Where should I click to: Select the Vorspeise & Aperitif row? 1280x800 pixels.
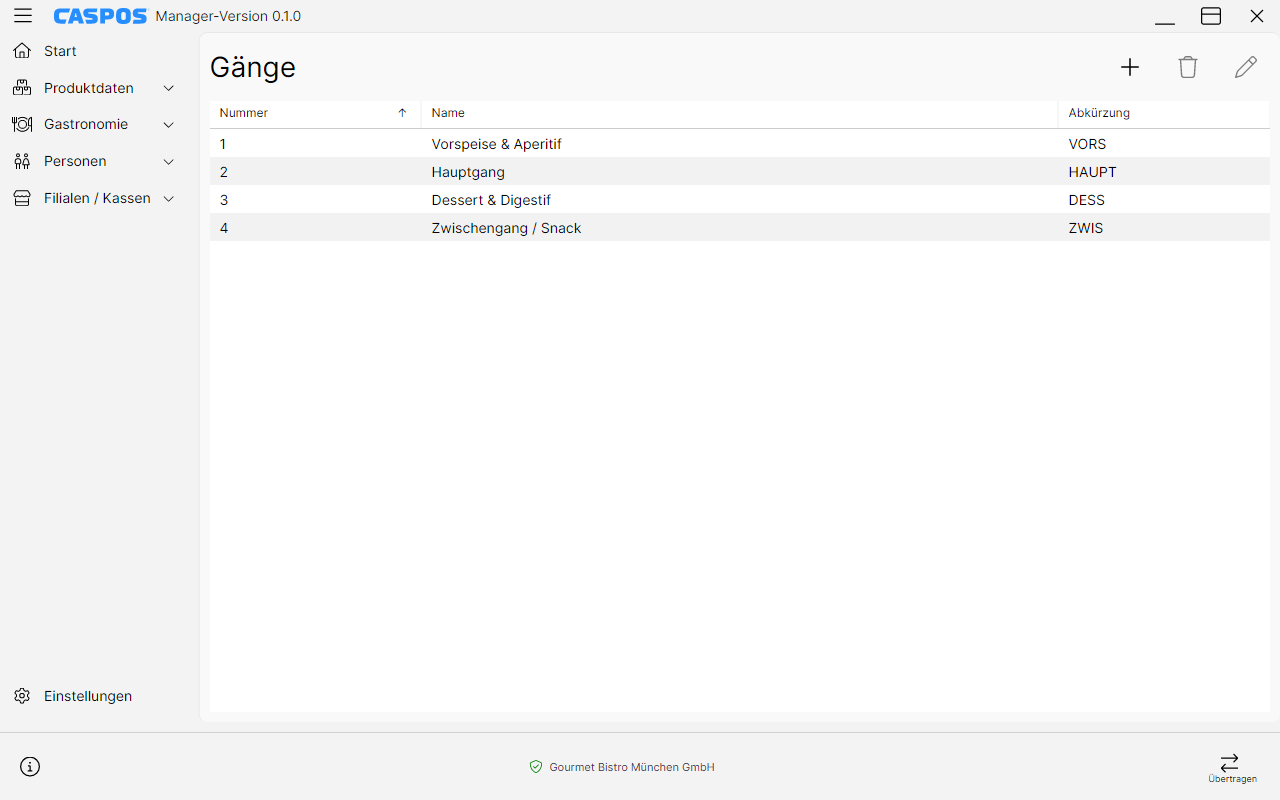tap(740, 144)
